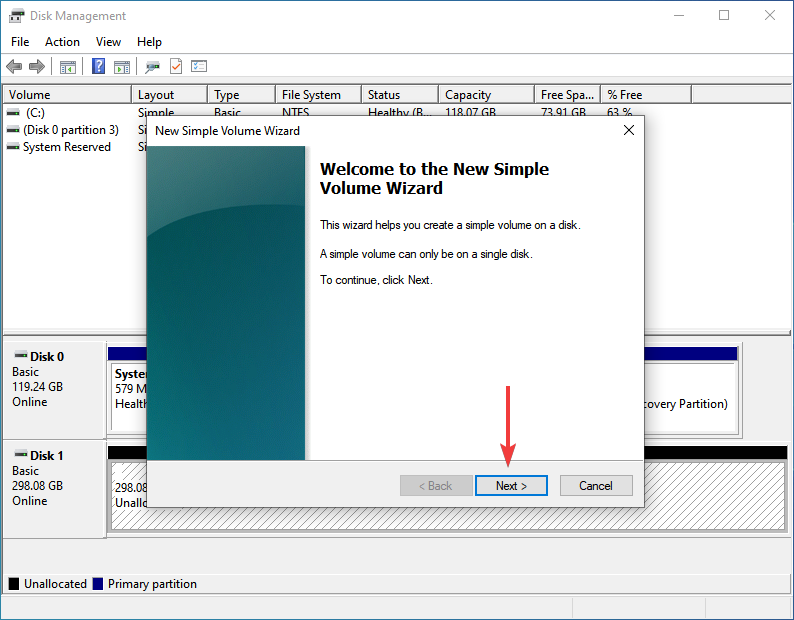This screenshot has height=620, width=794.
Task: Sort by the Volume column header
Action: click(x=67, y=95)
